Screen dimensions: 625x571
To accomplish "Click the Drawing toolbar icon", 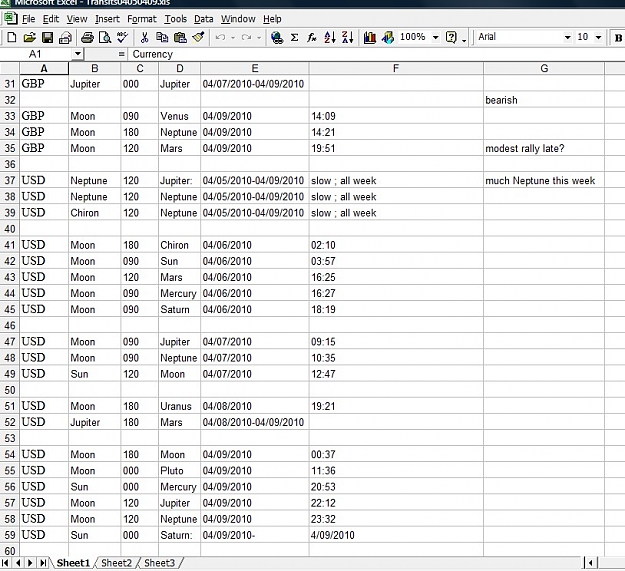I will point(387,37).
